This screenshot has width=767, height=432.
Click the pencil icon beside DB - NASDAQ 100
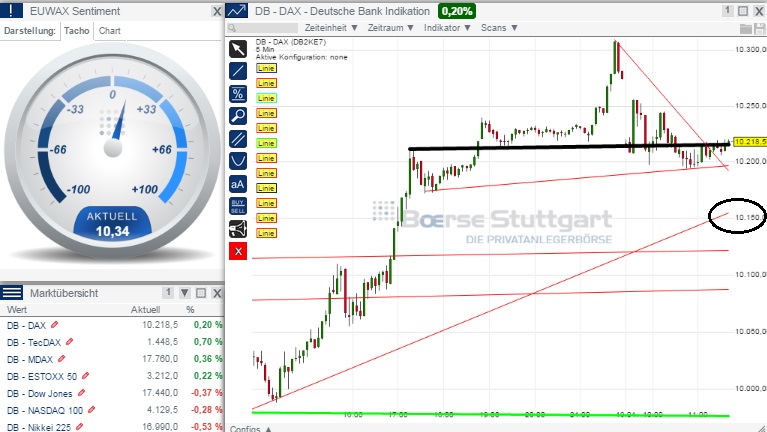click(x=91, y=409)
